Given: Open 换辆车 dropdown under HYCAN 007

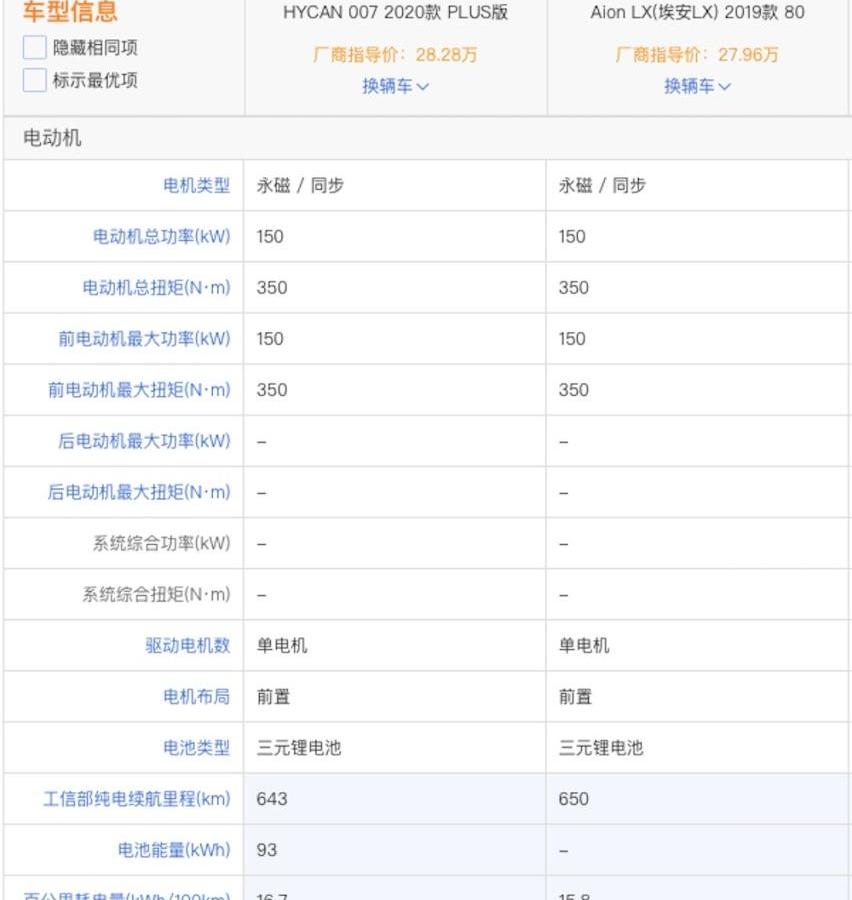Looking at the screenshot, I should [396, 86].
